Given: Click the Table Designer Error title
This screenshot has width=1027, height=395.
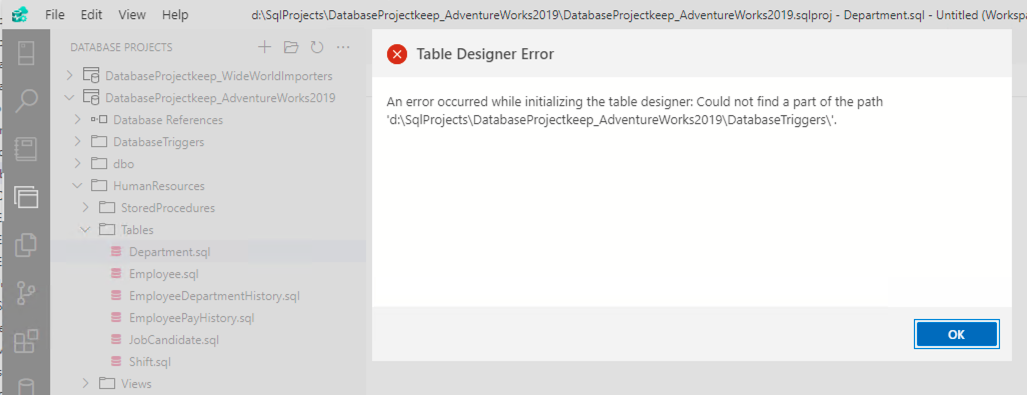Looking at the screenshot, I should coord(485,54).
